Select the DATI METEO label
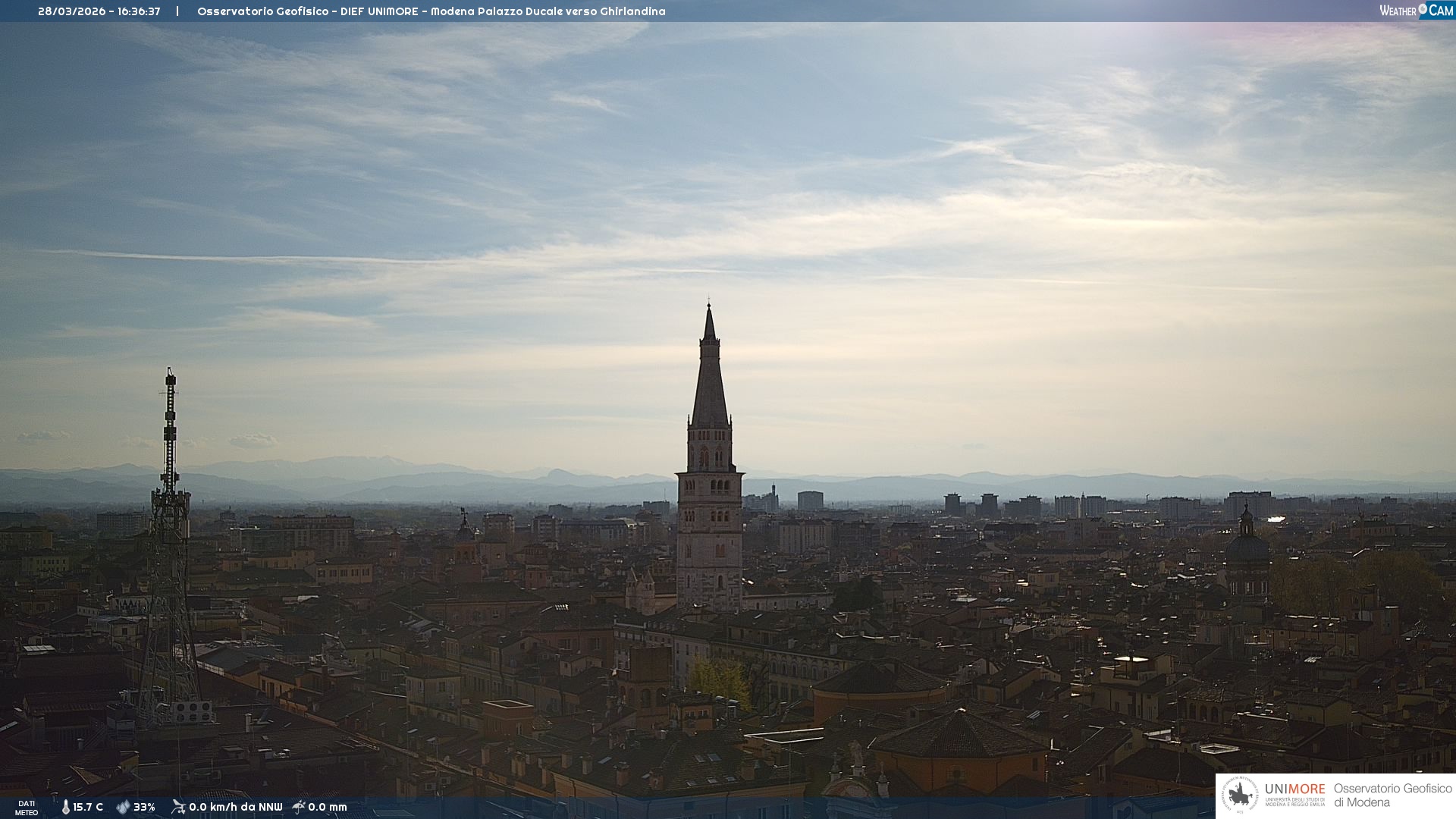The height and width of the screenshot is (819, 1456). point(27,808)
